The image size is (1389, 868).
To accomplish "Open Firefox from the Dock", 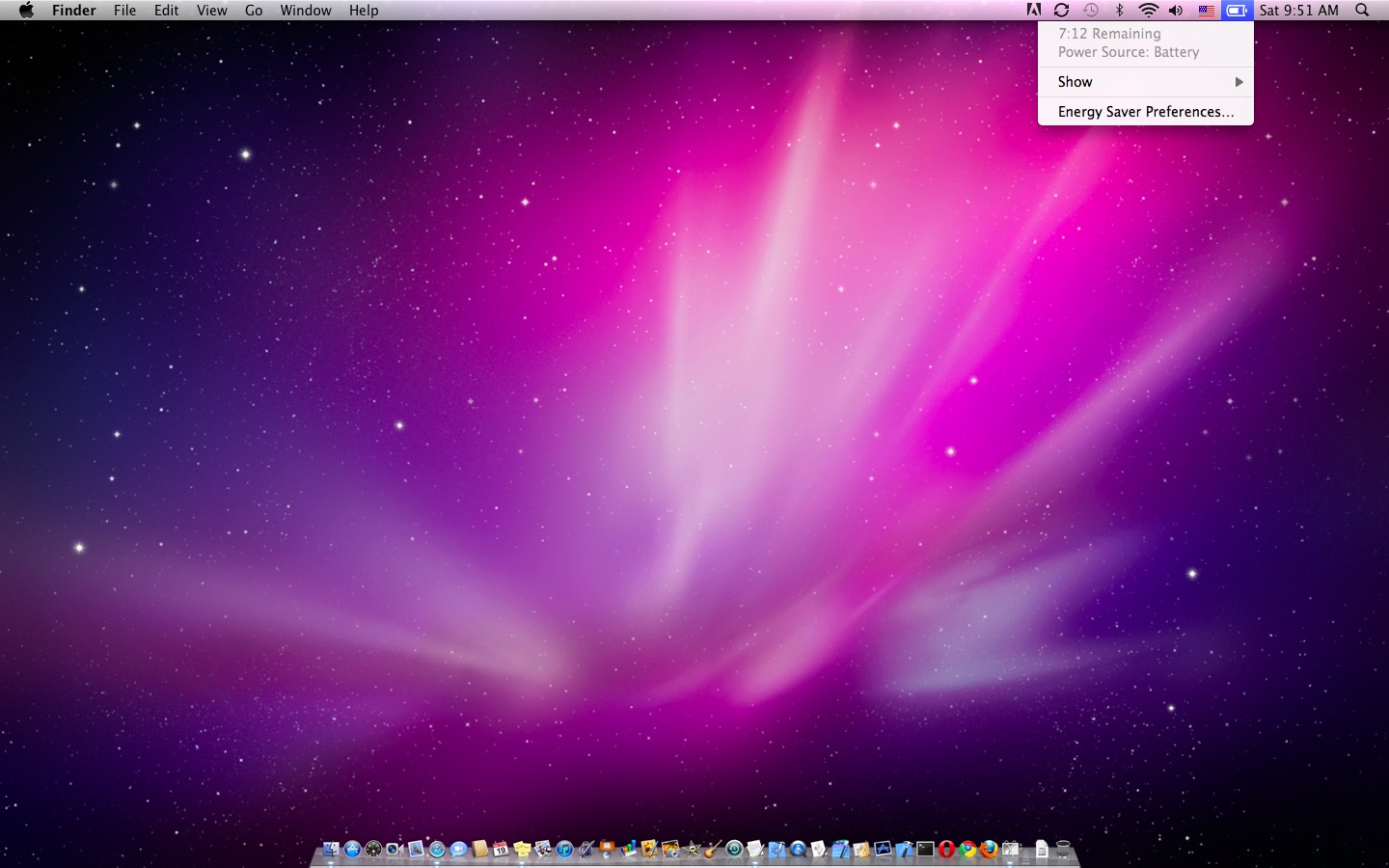I will (989, 849).
